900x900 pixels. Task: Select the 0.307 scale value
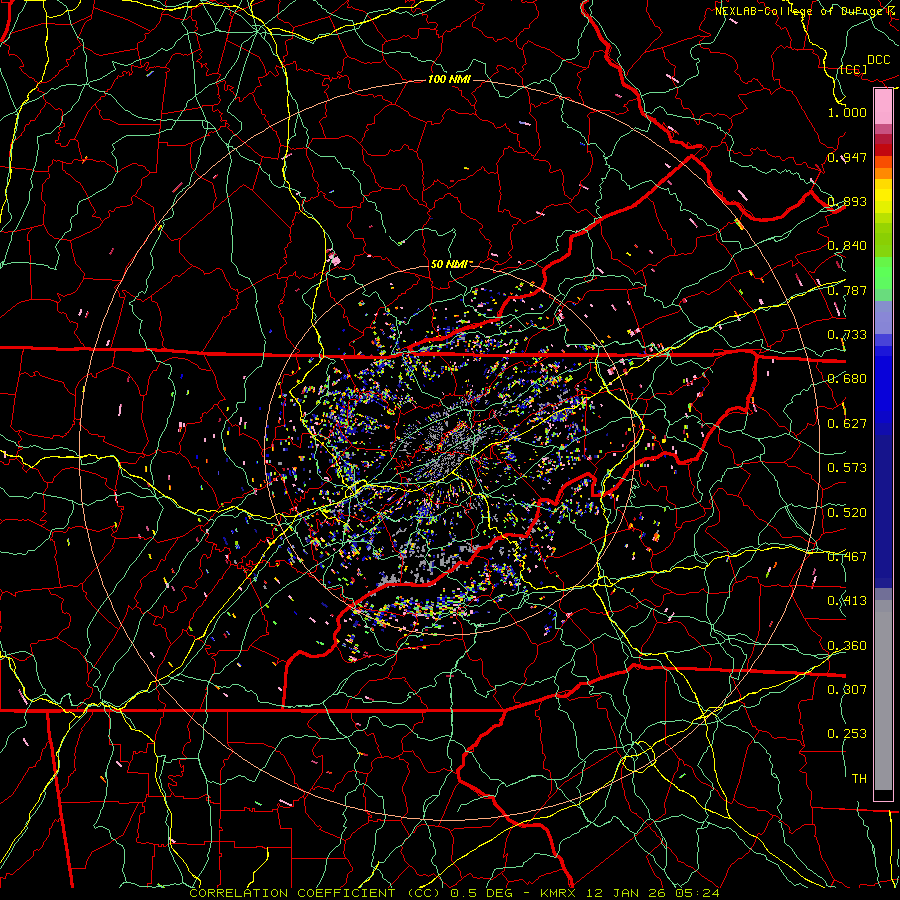(x=847, y=689)
